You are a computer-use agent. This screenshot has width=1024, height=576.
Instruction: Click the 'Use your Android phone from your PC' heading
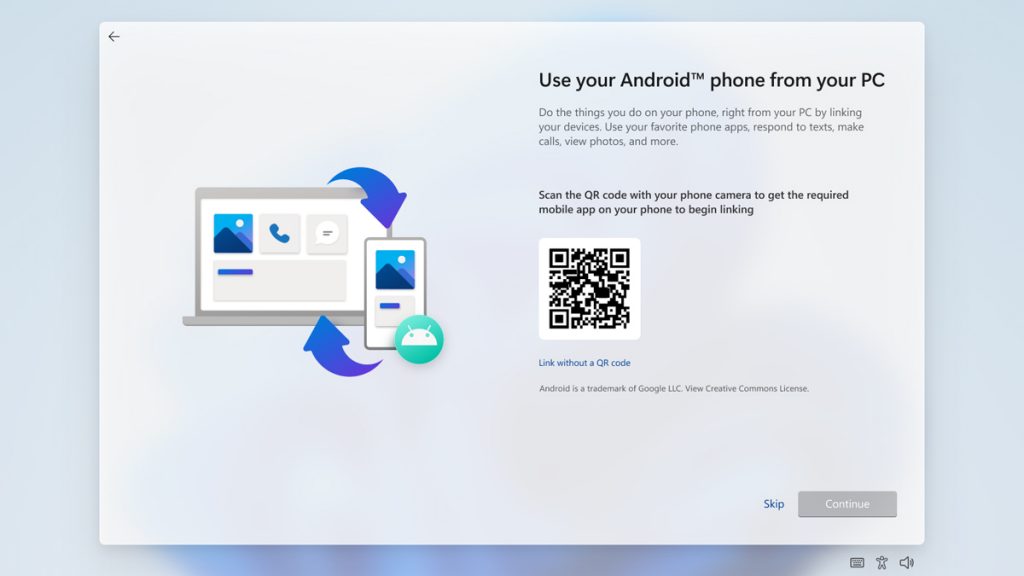click(711, 81)
